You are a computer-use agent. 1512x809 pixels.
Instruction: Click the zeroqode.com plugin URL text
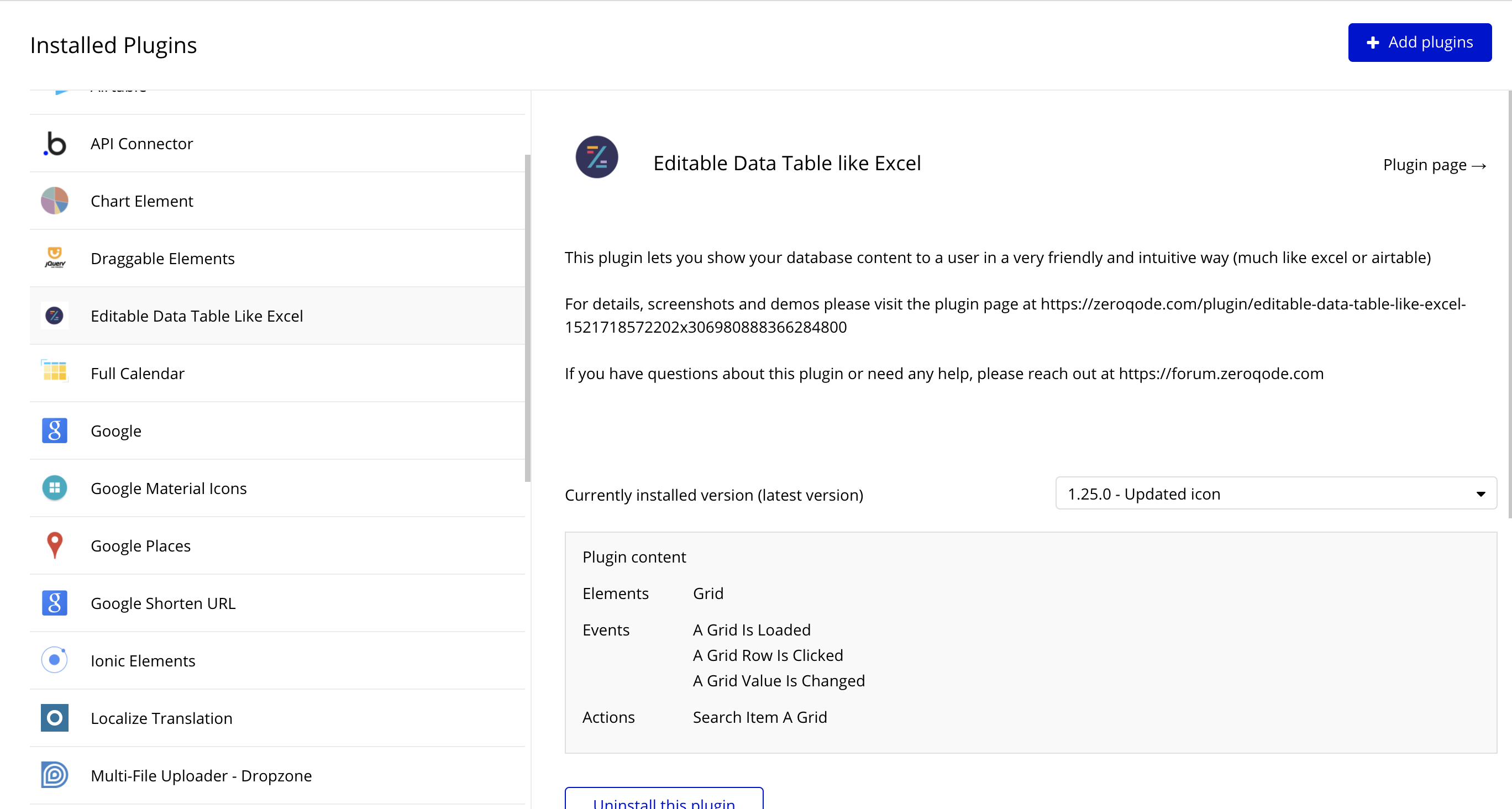tap(1015, 316)
